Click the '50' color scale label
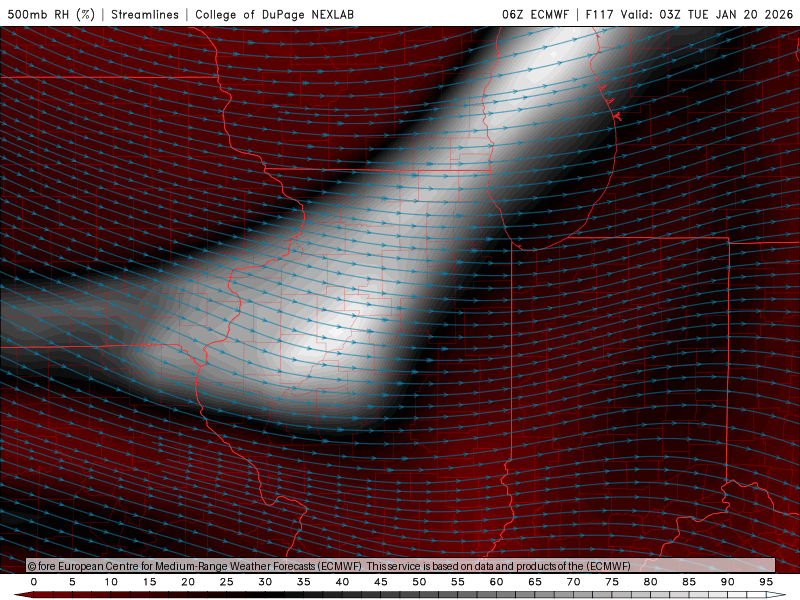This screenshot has height=600, width=800. 419,582
